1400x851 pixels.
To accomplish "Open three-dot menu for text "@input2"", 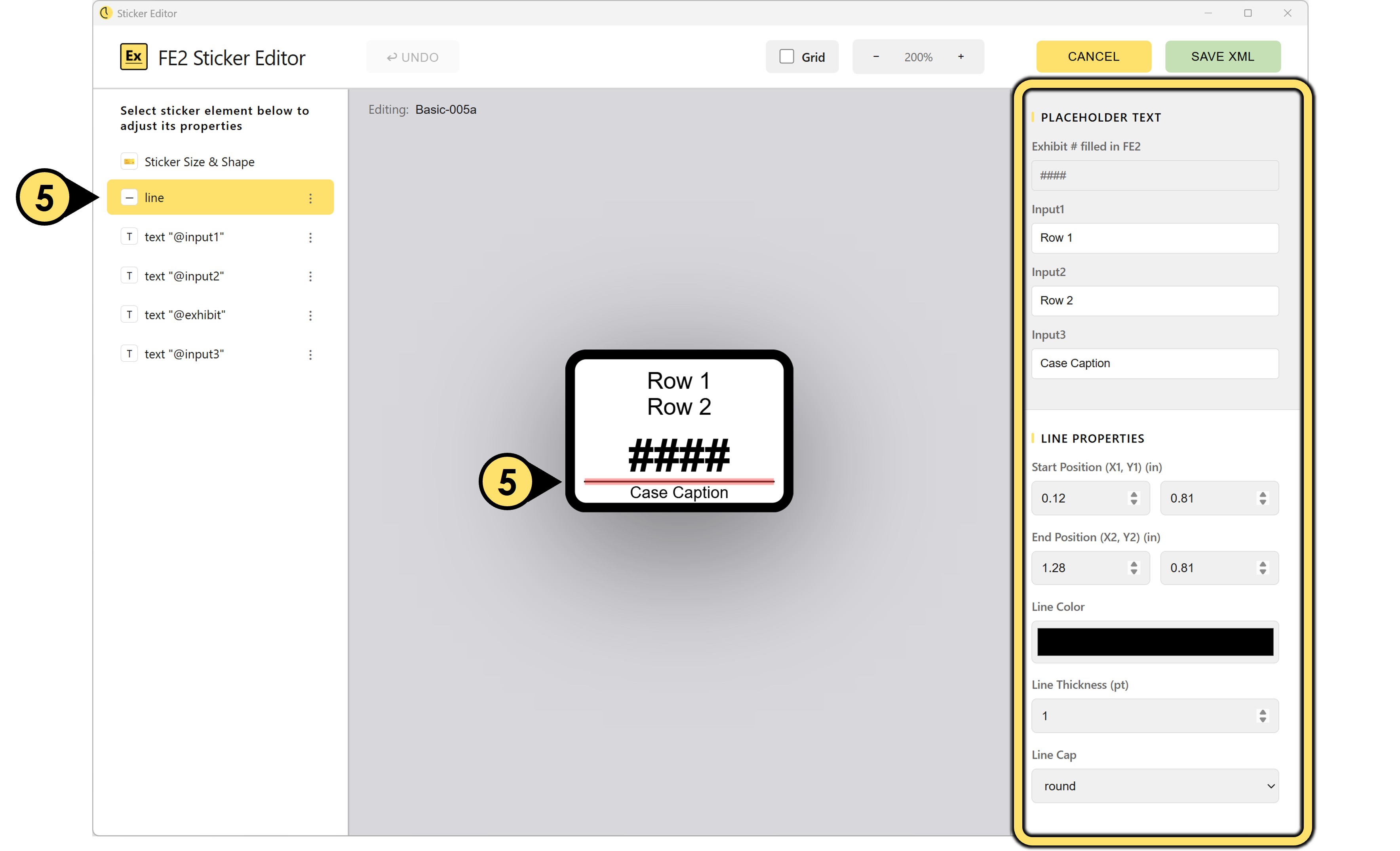I will [310, 277].
